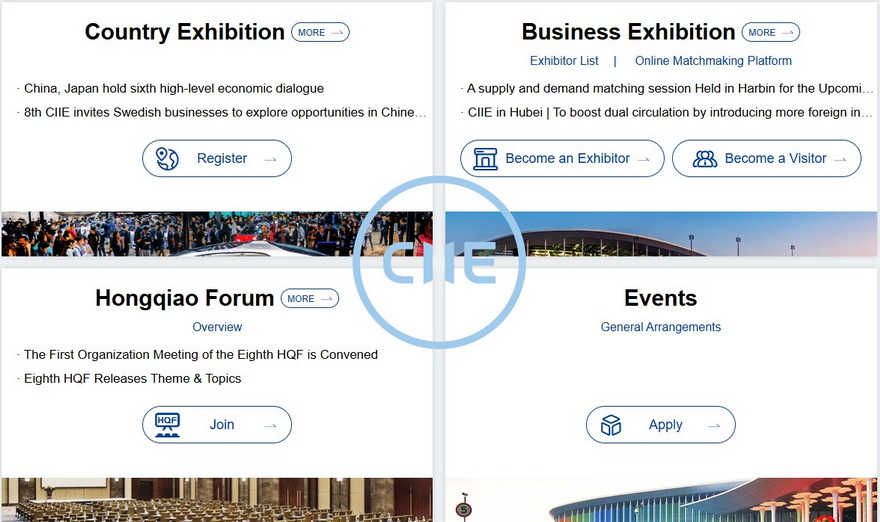The image size is (880, 522).
Task: Click the globe icon beside Register
Action: [167, 158]
